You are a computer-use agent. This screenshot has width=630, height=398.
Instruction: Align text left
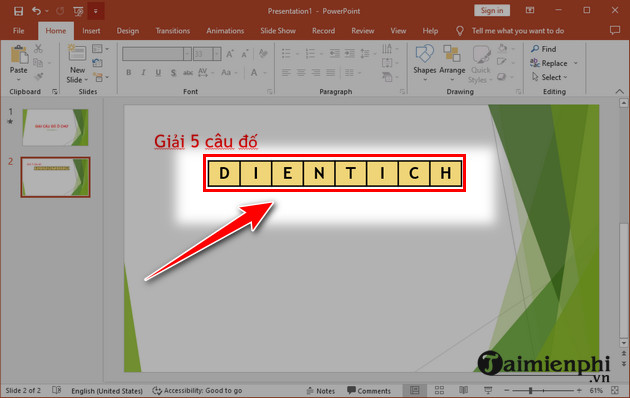[x=286, y=73]
